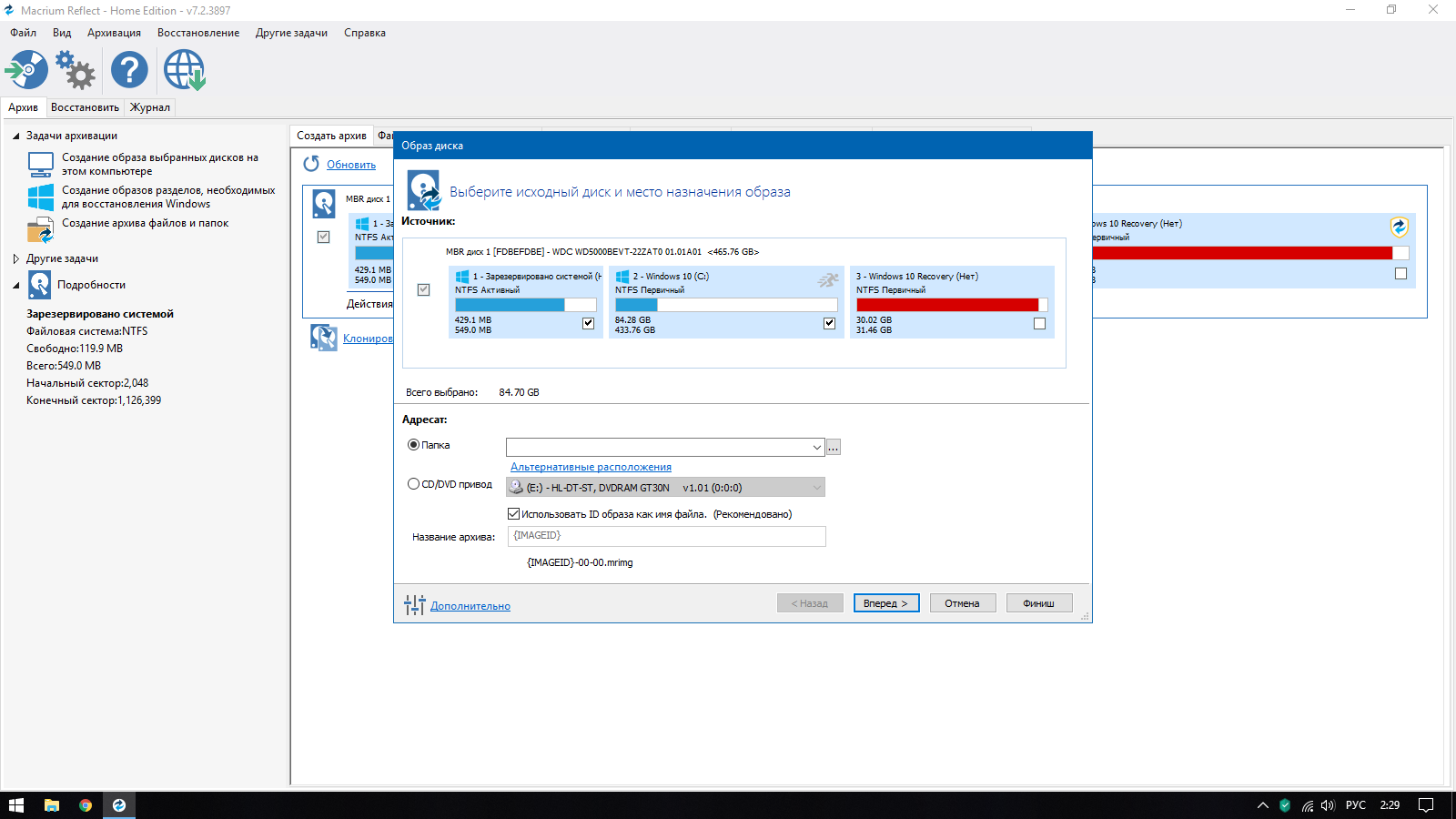
Task: Click the blue question mark help icon
Action: coord(129,70)
